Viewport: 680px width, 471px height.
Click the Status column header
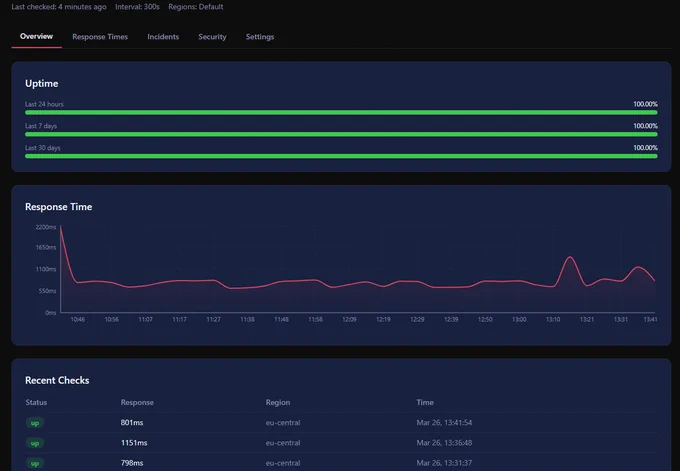36,402
